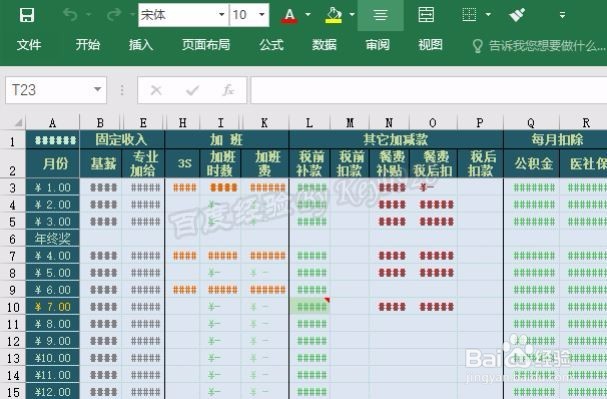Image resolution: width=607 pixels, height=399 pixels.
Task: Click the 税后扣款 header cell
Action: 480,163
